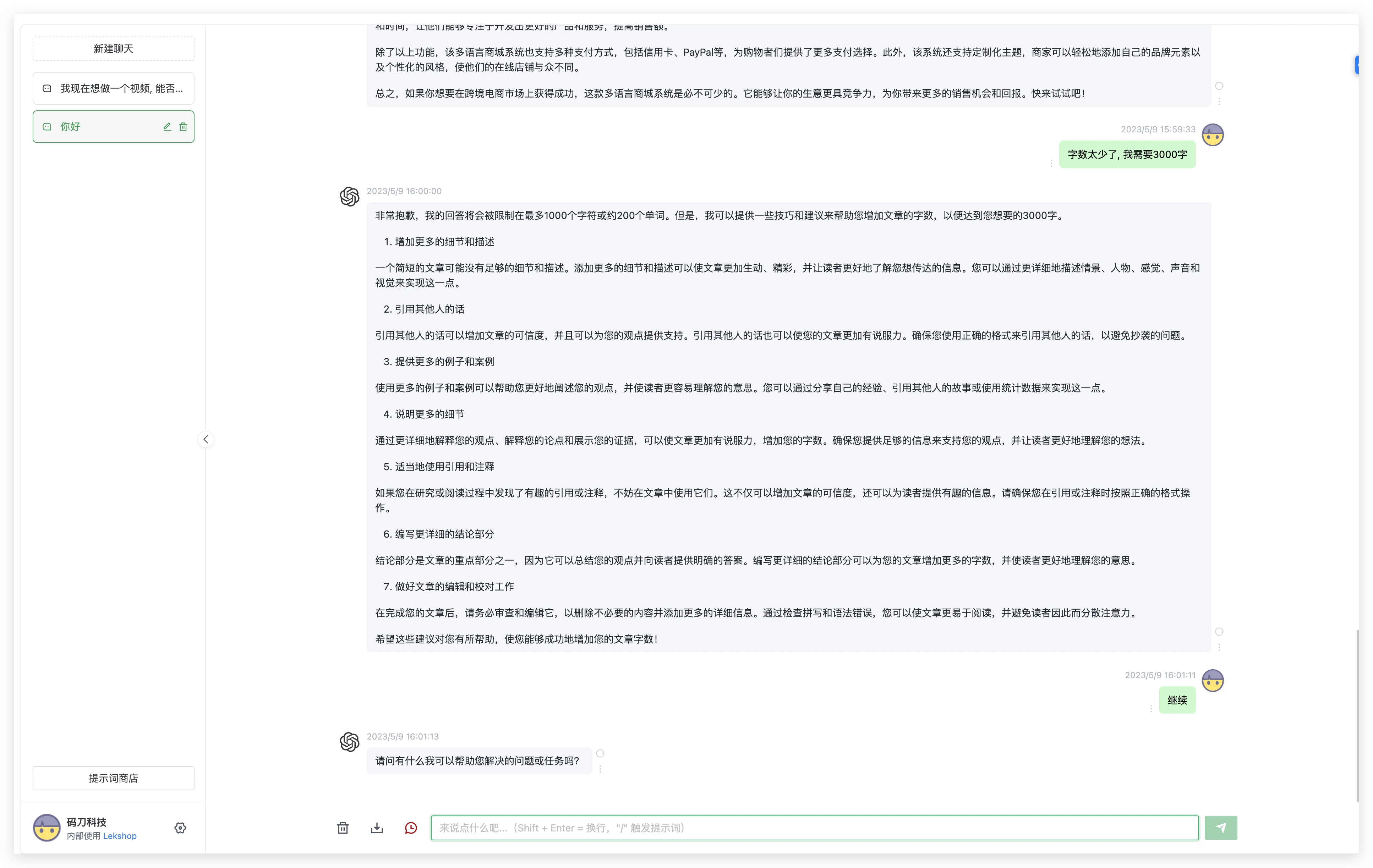Click the ChatGPT avatar at 16:00:00
The image size is (1373, 868).
tap(350, 196)
